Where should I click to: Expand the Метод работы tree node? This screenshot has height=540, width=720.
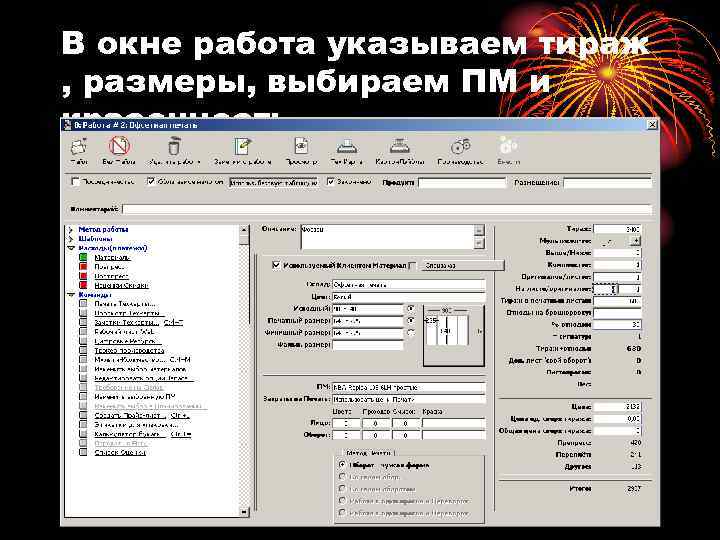(x=71, y=229)
